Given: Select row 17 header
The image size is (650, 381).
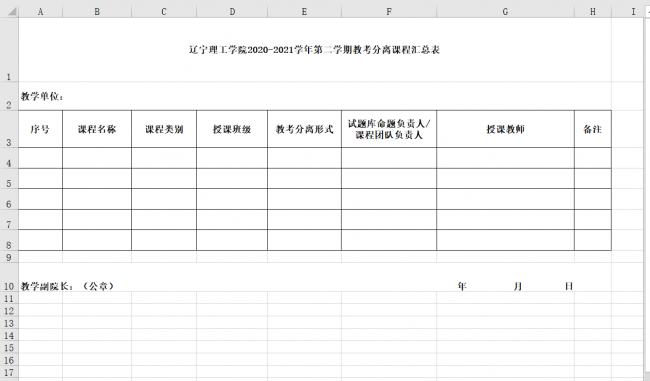Looking at the screenshot, I should point(9,371).
